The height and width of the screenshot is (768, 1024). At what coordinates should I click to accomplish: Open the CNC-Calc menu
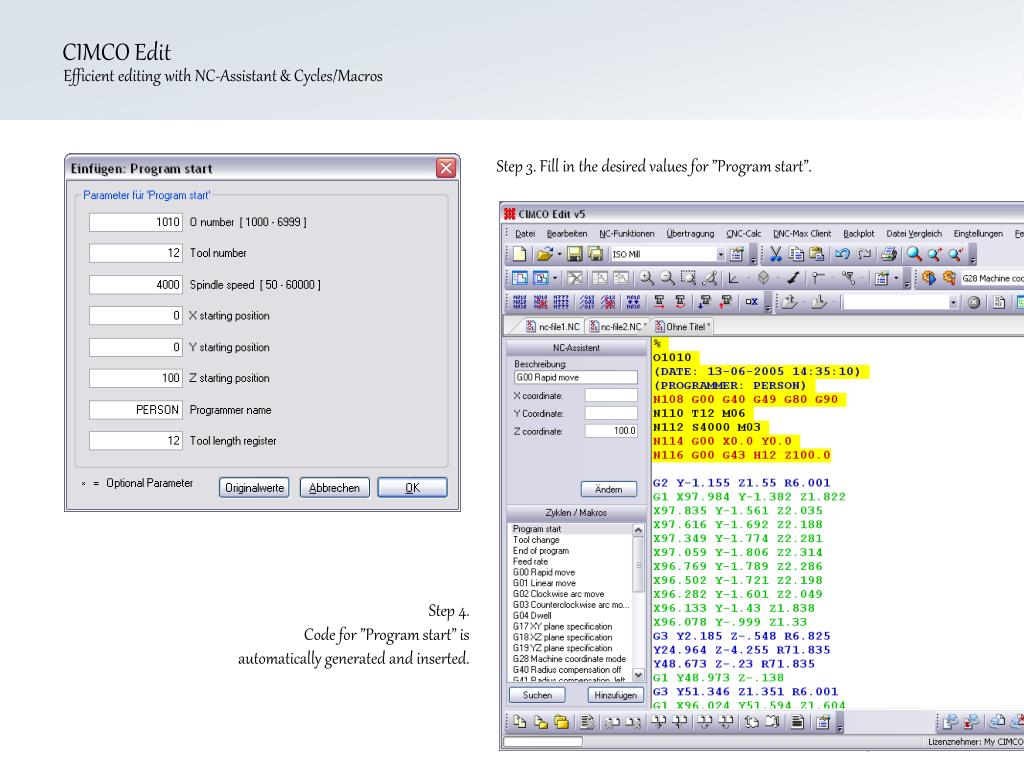tap(743, 233)
